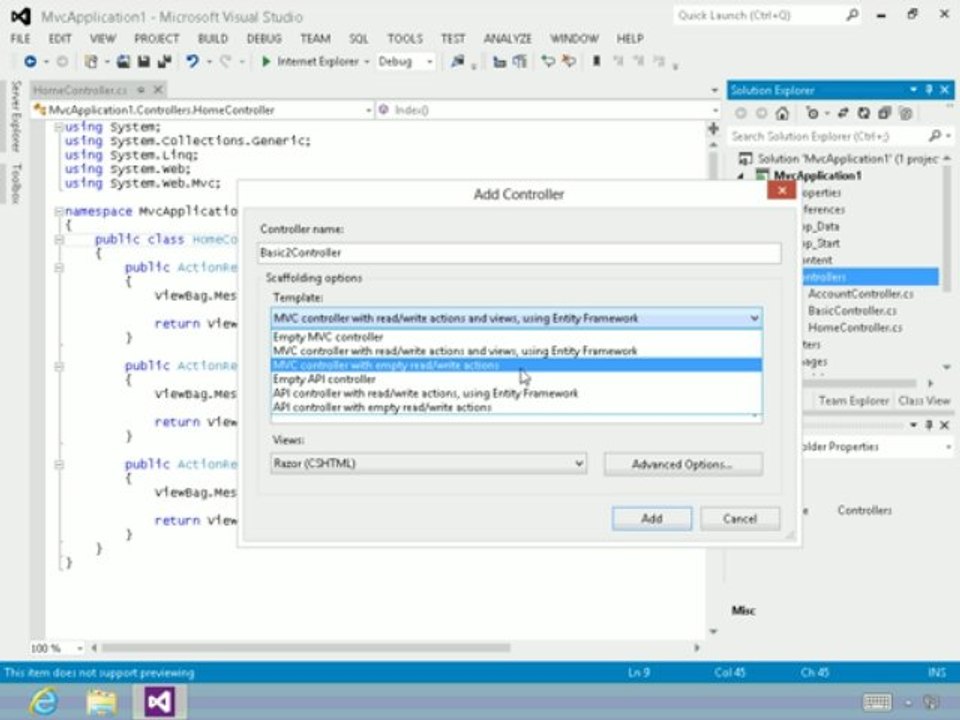Viewport: 960px width, 720px height.
Task: Click the Solution Explorer Sync with Active Document icon
Action: pos(843,113)
